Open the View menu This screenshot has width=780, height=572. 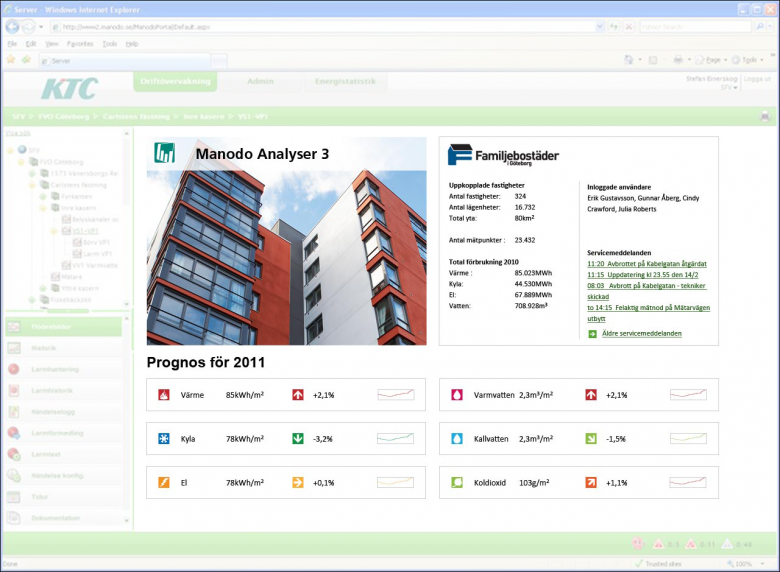click(x=52, y=44)
